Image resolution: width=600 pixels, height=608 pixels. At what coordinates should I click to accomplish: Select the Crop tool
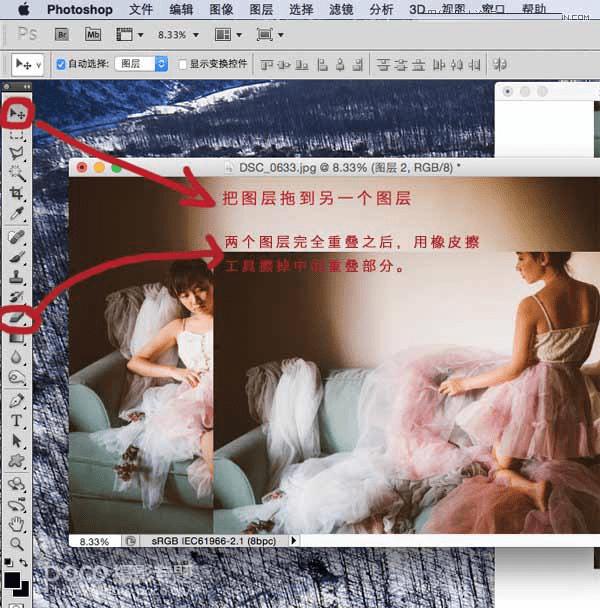click(x=16, y=193)
